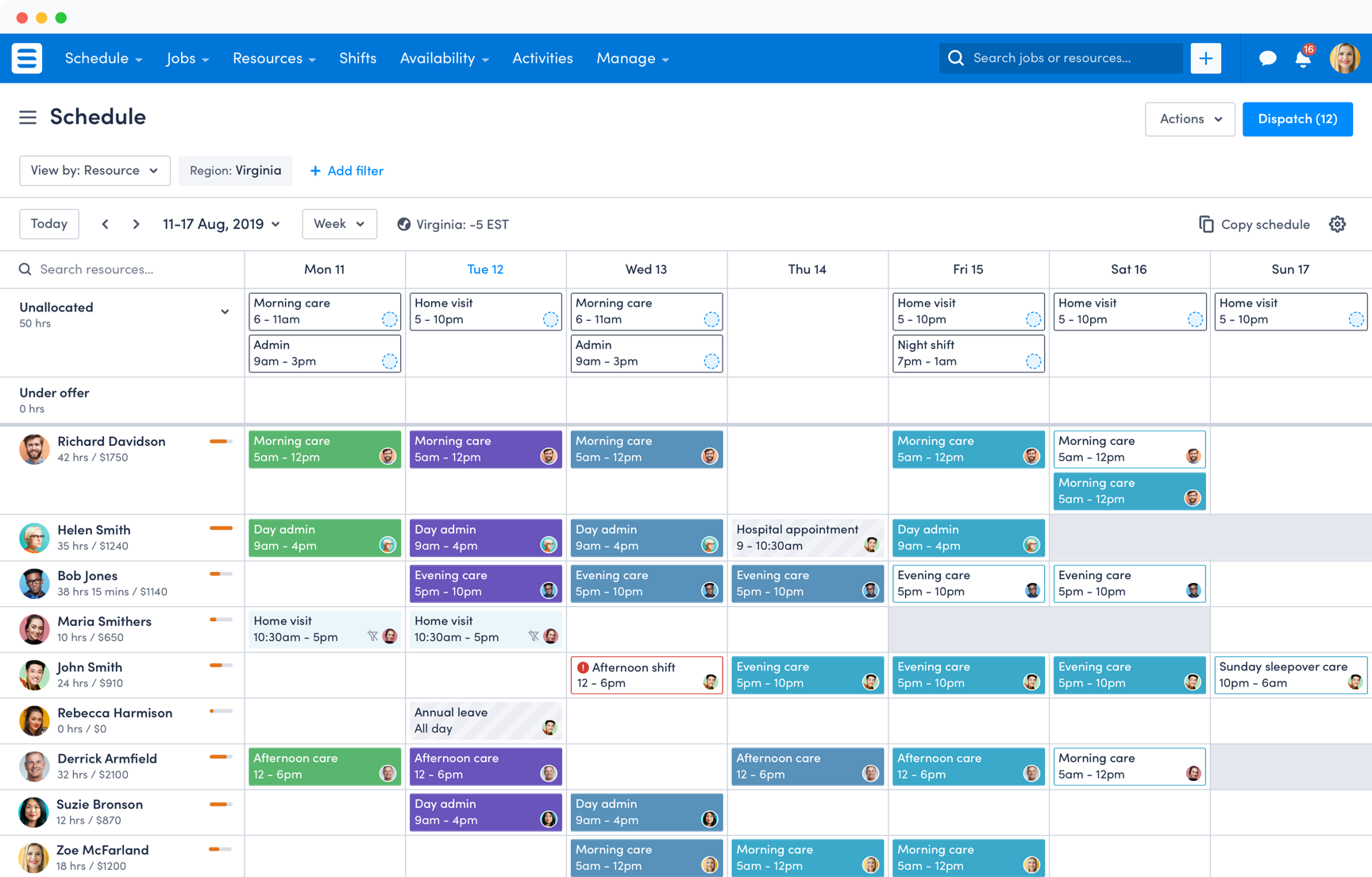Screen dimensions: 1372x877
Task: Collapse the Unallocated row chevron
Action: click(x=225, y=312)
